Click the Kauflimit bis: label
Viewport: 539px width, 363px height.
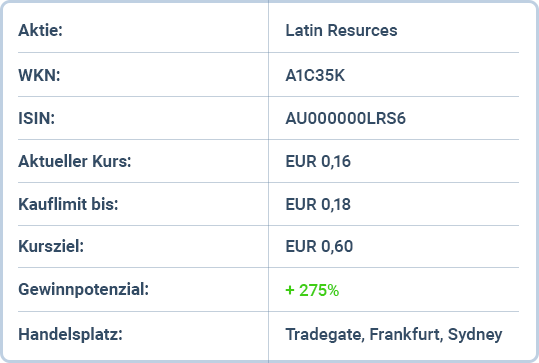click(x=68, y=205)
